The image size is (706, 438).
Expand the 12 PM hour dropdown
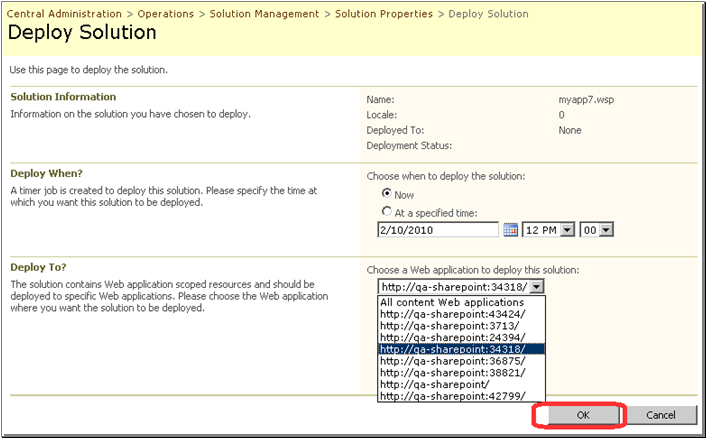click(568, 230)
